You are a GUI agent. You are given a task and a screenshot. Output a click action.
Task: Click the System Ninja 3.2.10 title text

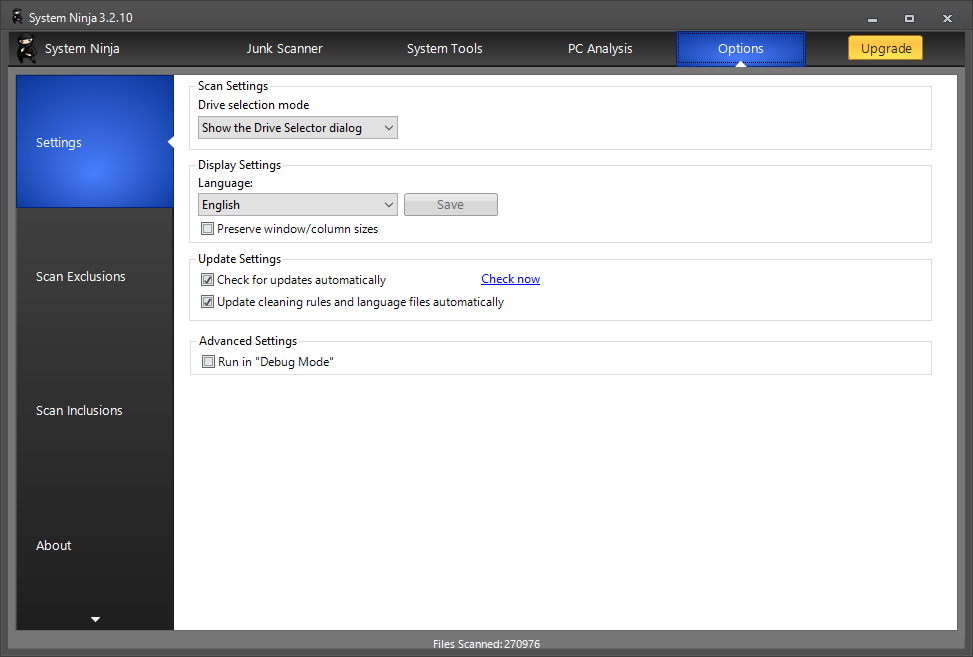pos(81,17)
